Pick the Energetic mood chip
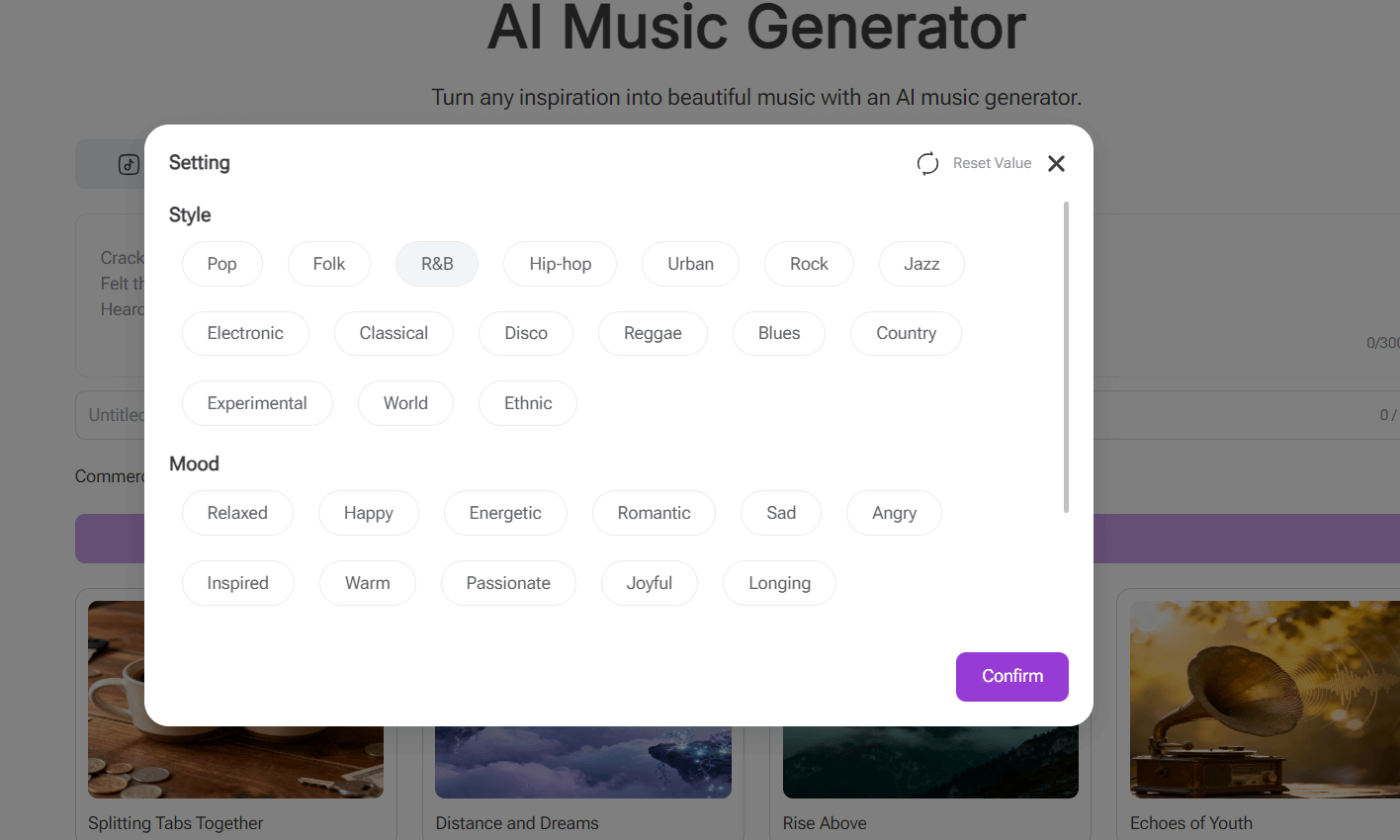This screenshot has height=840, width=1400. point(505,513)
